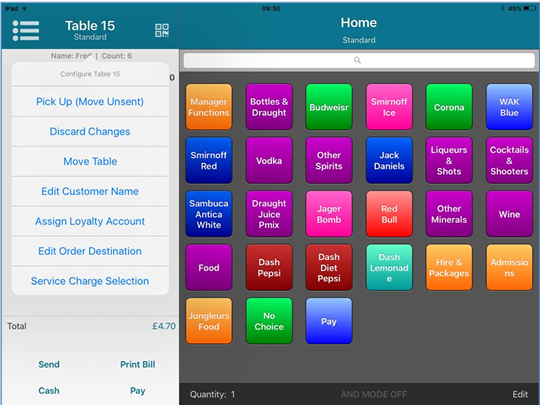Open Edit Order Destination option
This screenshot has height=405, width=540.
pyautogui.click(x=90, y=251)
